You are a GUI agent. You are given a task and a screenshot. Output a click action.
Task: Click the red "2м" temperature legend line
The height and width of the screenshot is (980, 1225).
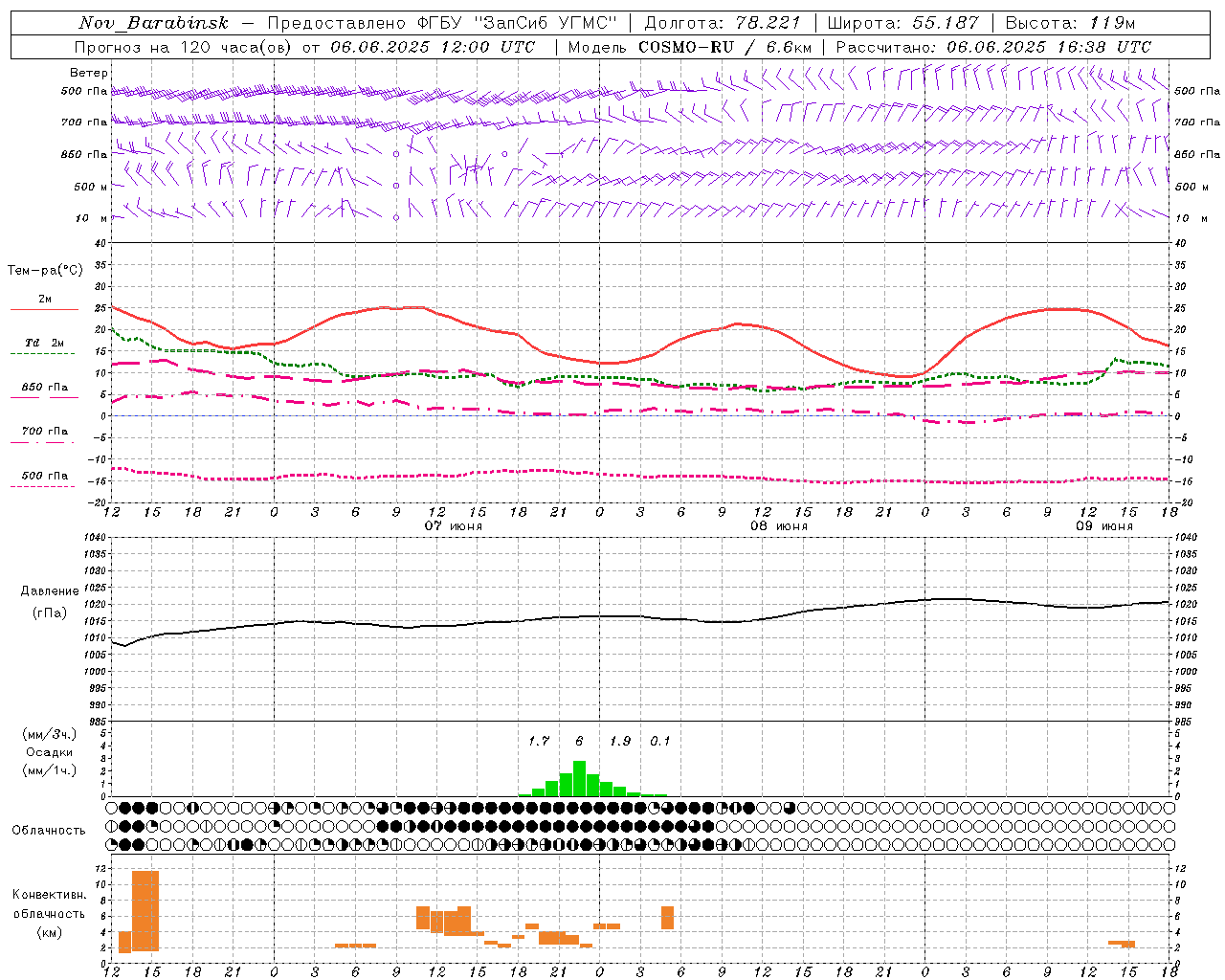[x=44, y=309]
